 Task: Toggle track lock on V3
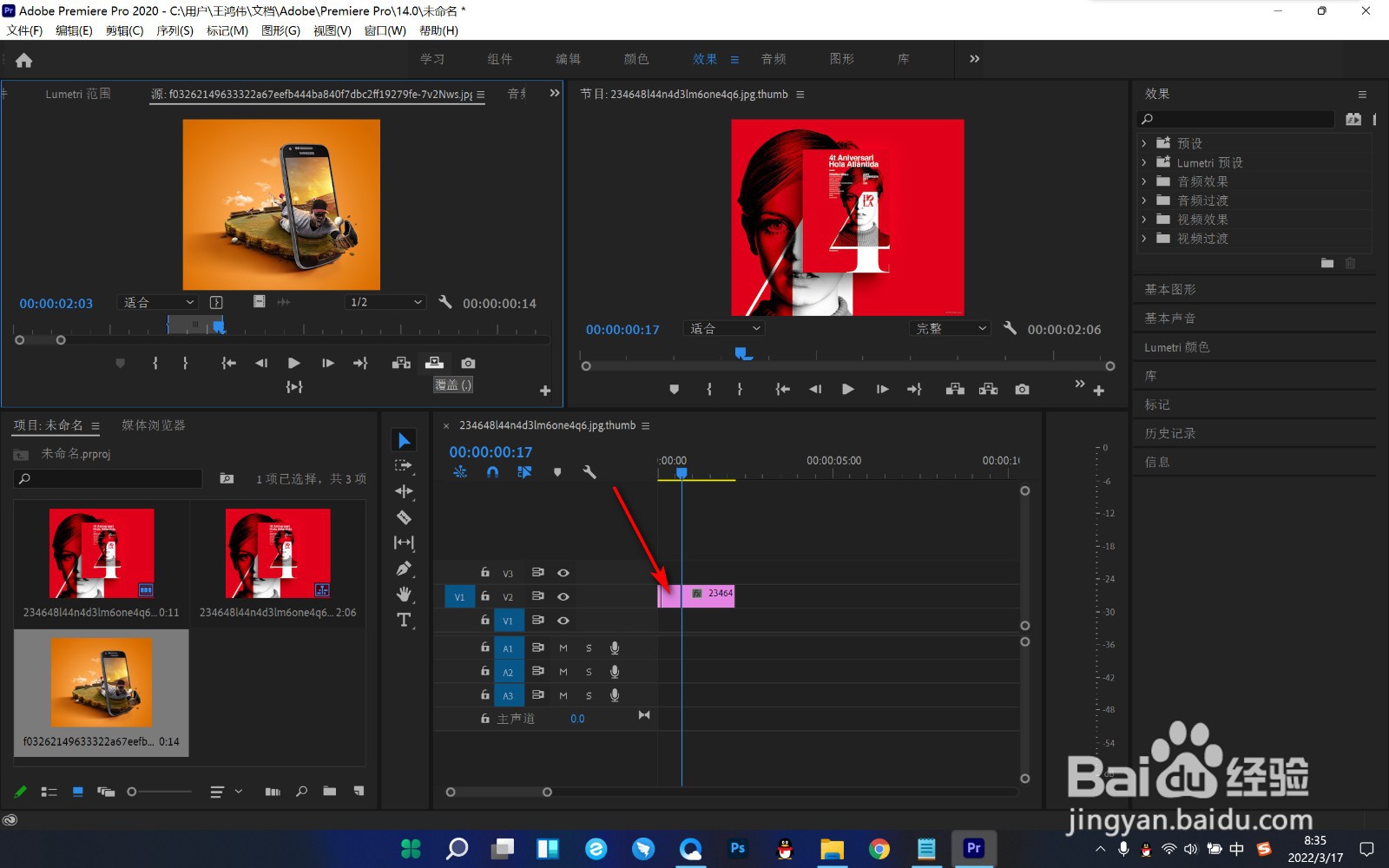485,573
